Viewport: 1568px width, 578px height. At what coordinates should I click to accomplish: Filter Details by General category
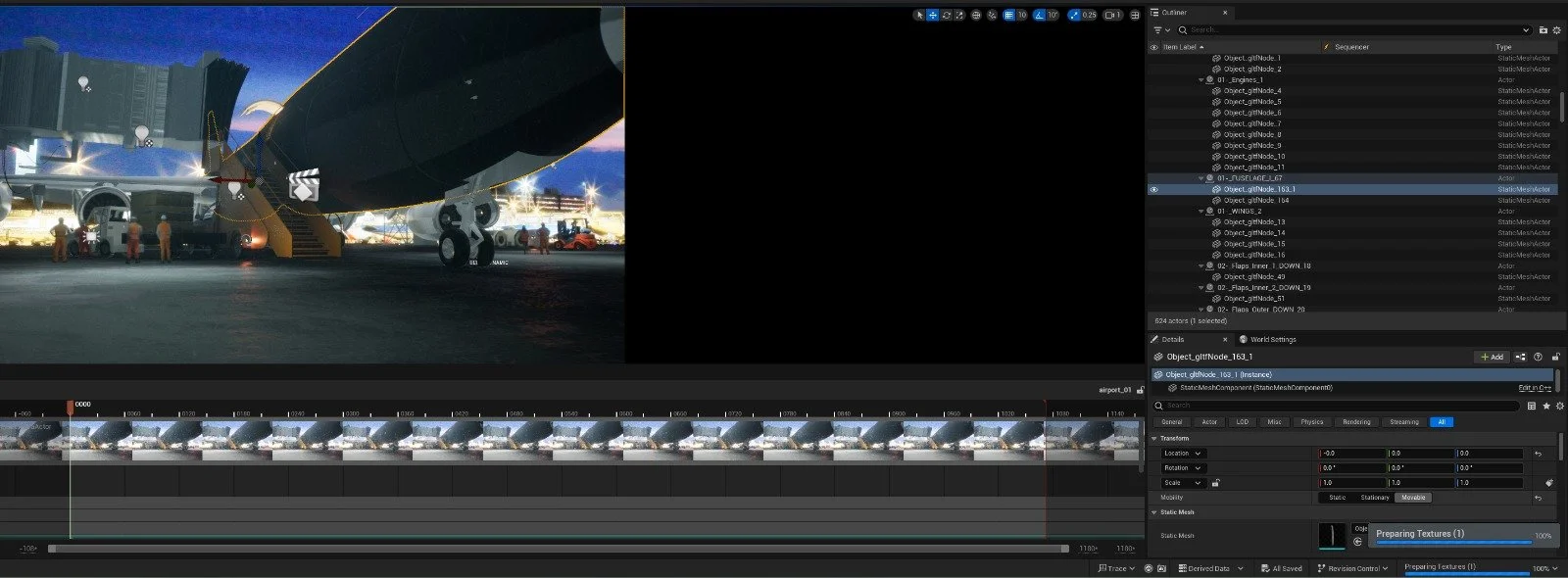[1172, 422]
